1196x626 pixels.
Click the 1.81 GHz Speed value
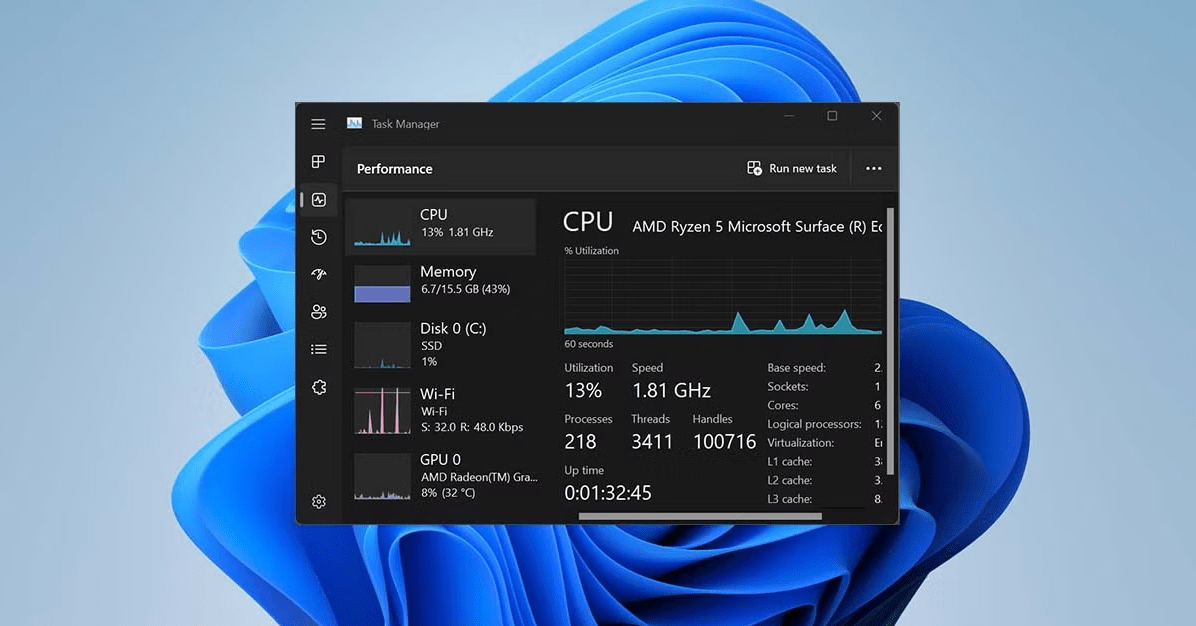(x=671, y=390)
